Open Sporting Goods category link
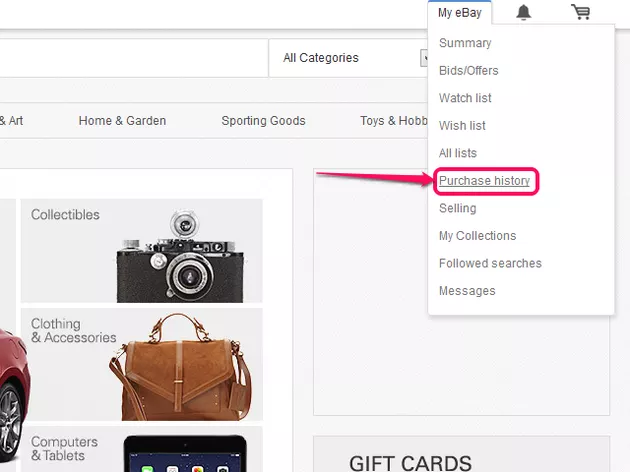This screenshot has width=630, height=472. tap(263, 121)
